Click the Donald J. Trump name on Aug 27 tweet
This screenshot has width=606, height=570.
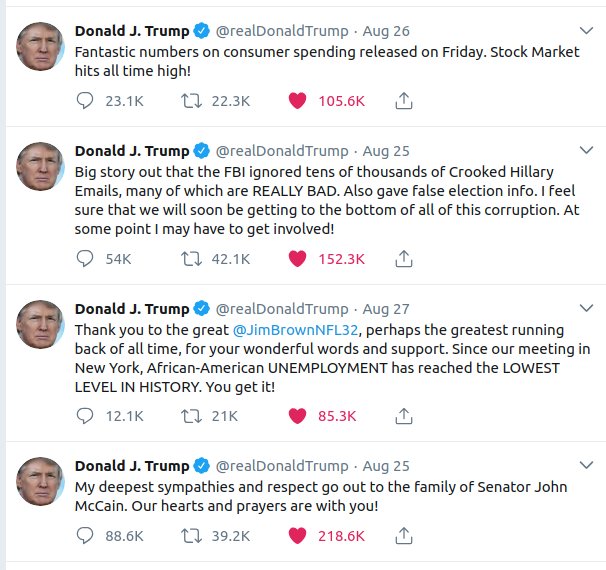click(x=131, y=308)
